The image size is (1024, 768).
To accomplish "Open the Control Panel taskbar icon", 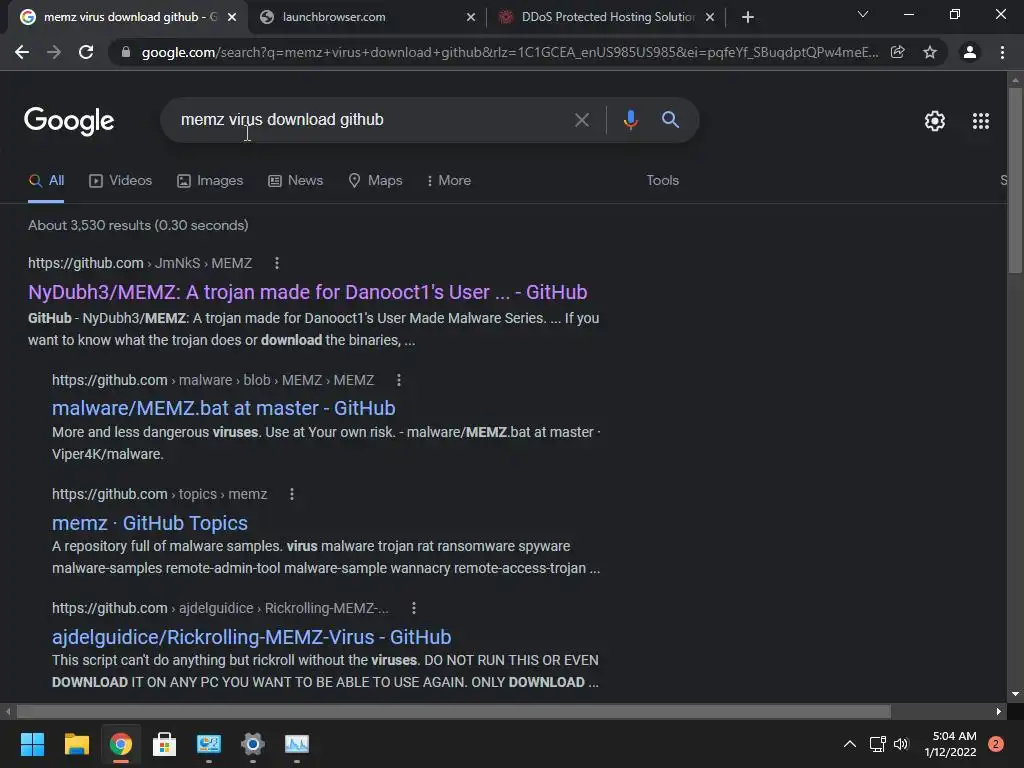I will pos(209,744).
